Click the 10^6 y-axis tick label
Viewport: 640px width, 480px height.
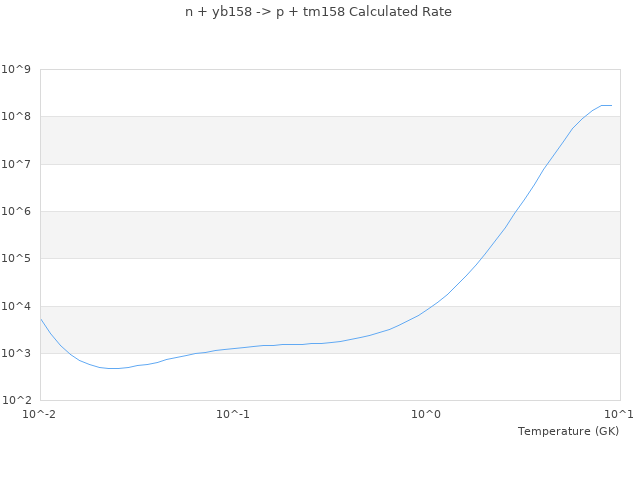click(16, 212)
